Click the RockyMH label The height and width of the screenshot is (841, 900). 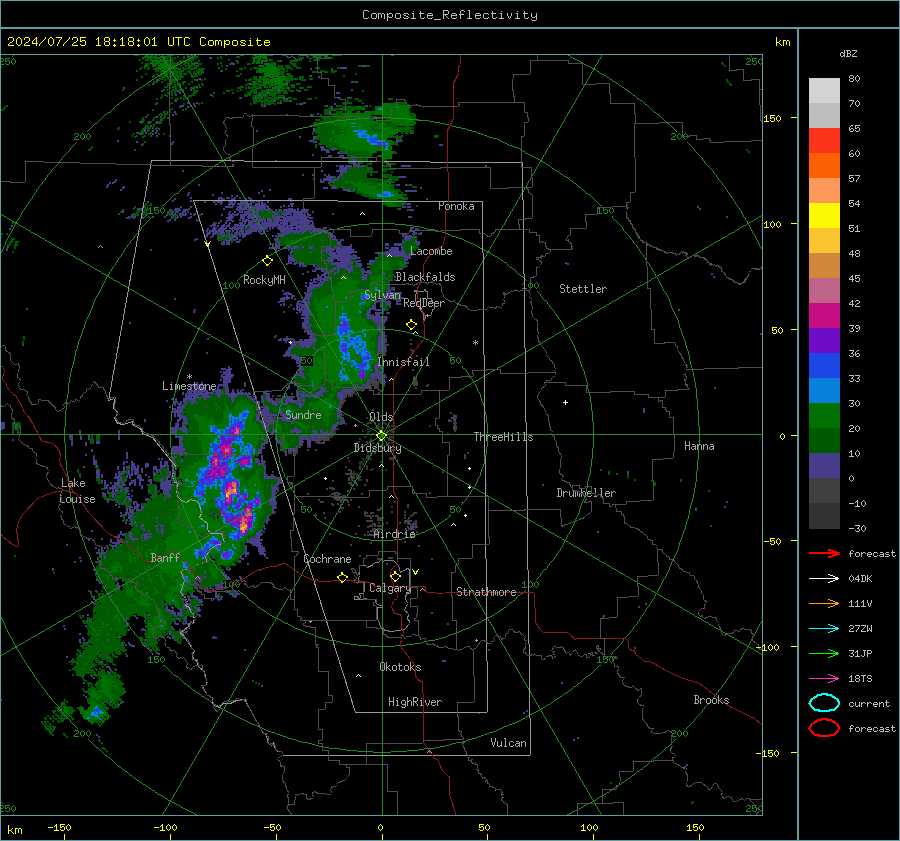coord(264,280)
